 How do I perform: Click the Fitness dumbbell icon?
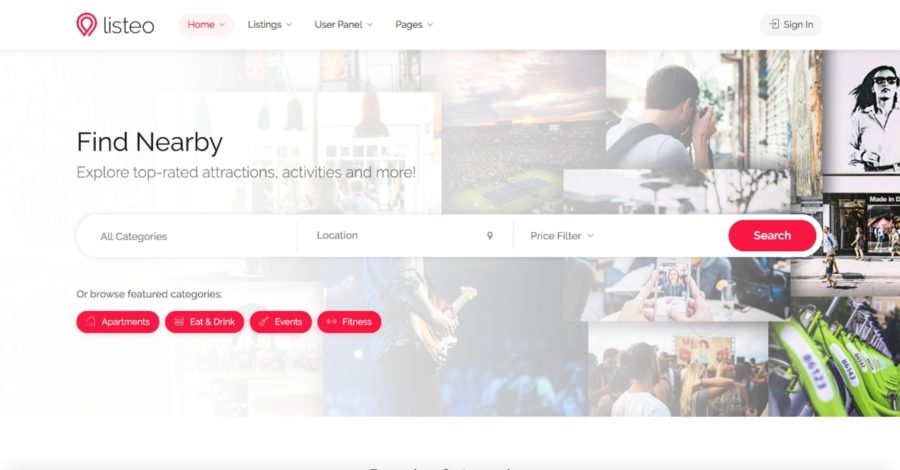coord(331,321)
